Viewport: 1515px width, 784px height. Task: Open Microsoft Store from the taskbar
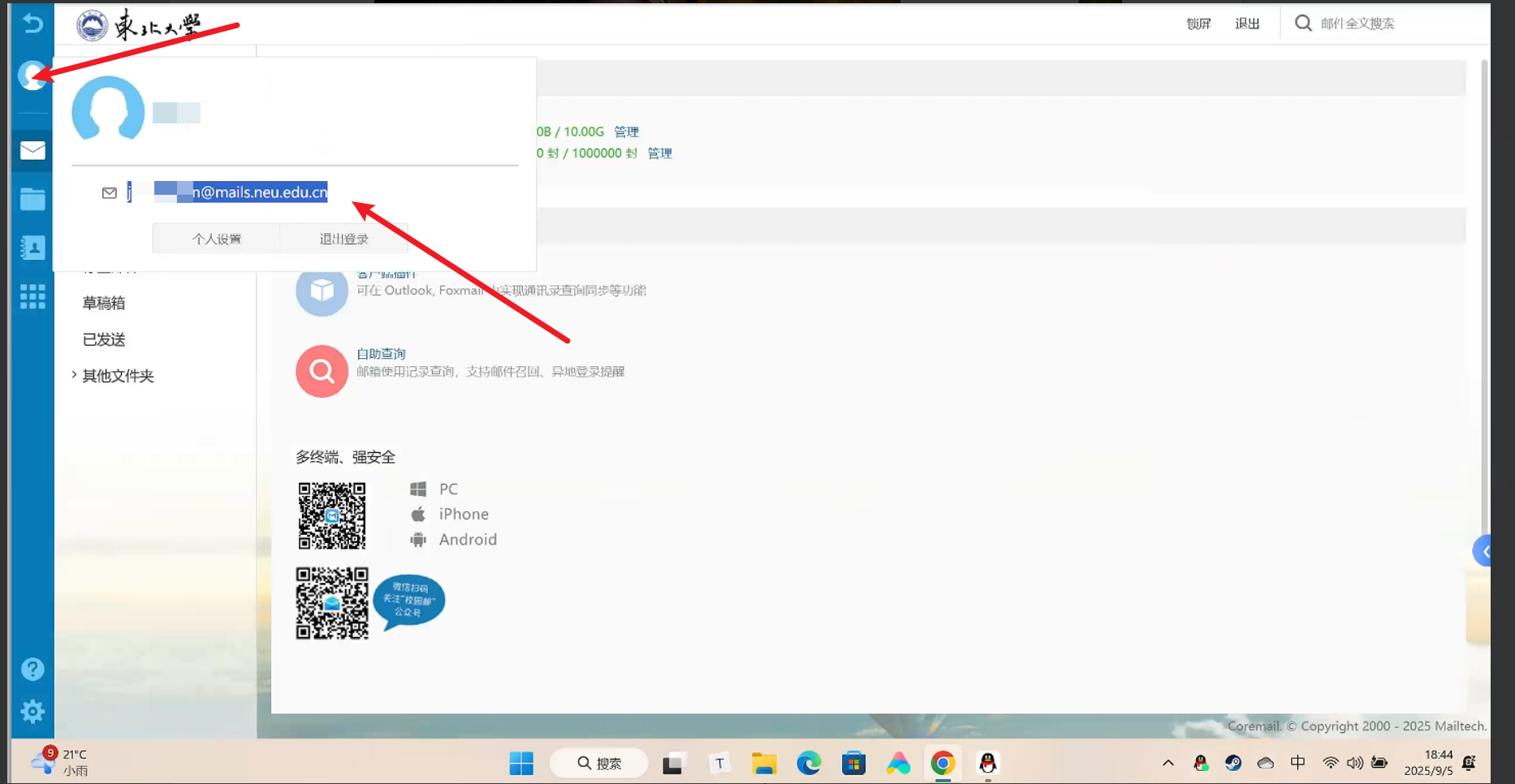pyautogui.click(x=853, y=764)
